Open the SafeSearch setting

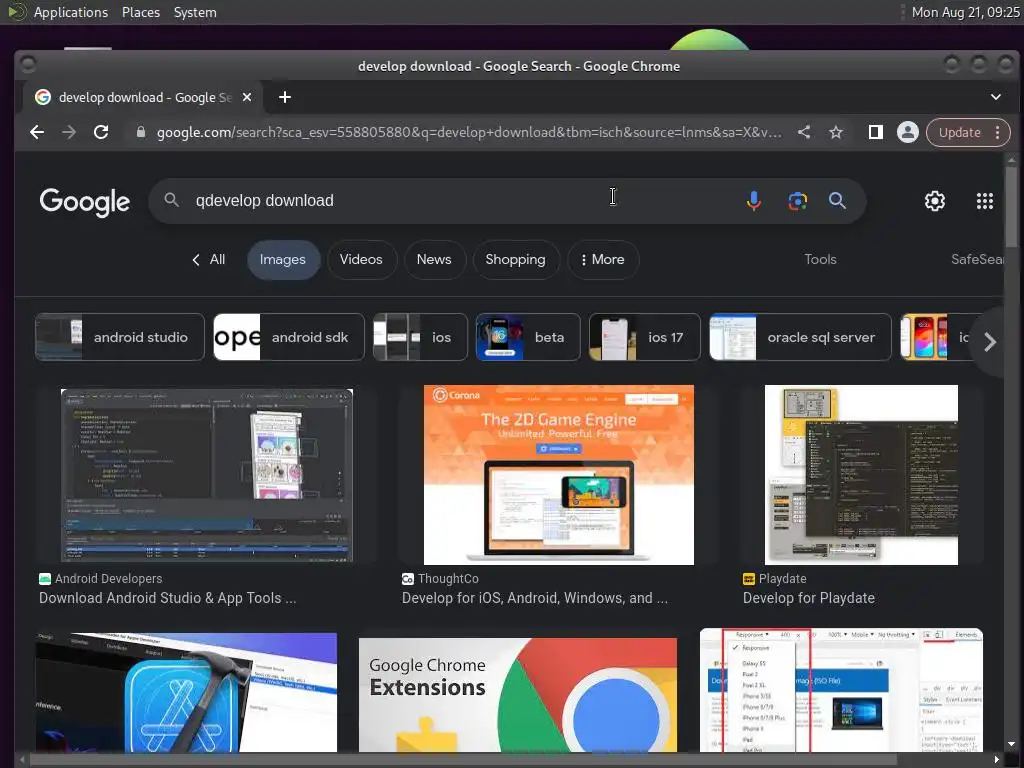(977, 259)
